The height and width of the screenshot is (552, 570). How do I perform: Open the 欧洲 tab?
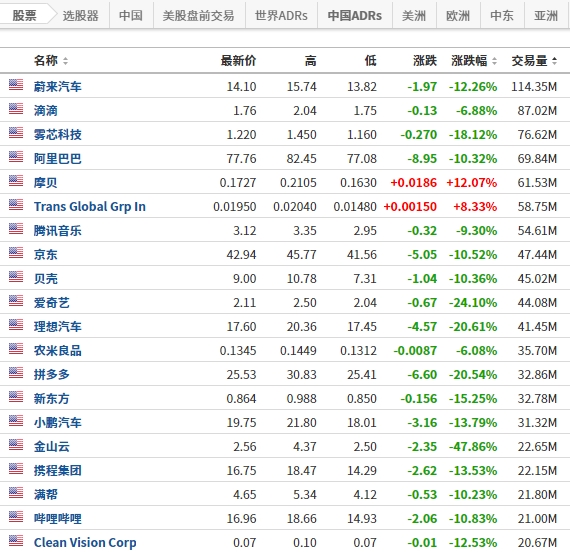458,16
